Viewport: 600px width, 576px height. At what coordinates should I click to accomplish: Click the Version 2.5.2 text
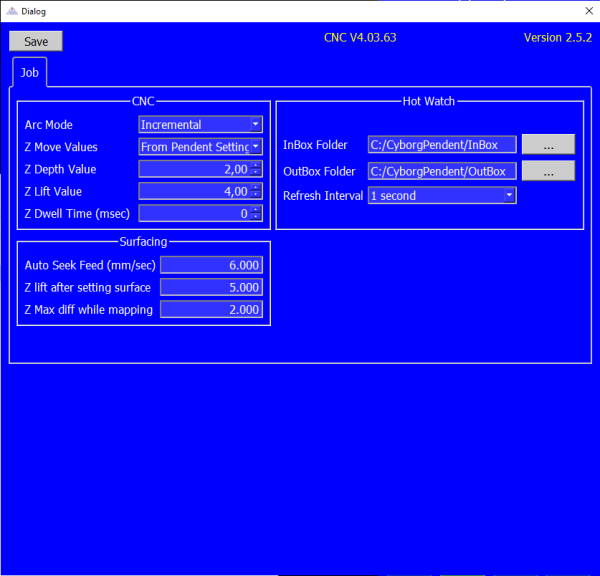pyautogui.click(x=558, y=38)
